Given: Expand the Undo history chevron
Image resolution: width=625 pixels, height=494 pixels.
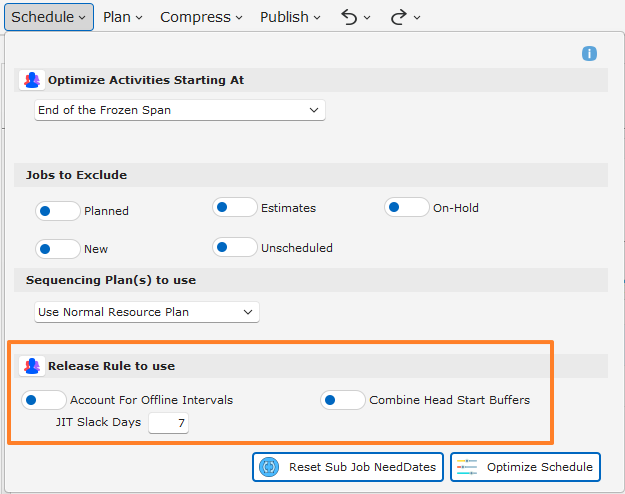Looking at the screenshot, I should 367,18.
